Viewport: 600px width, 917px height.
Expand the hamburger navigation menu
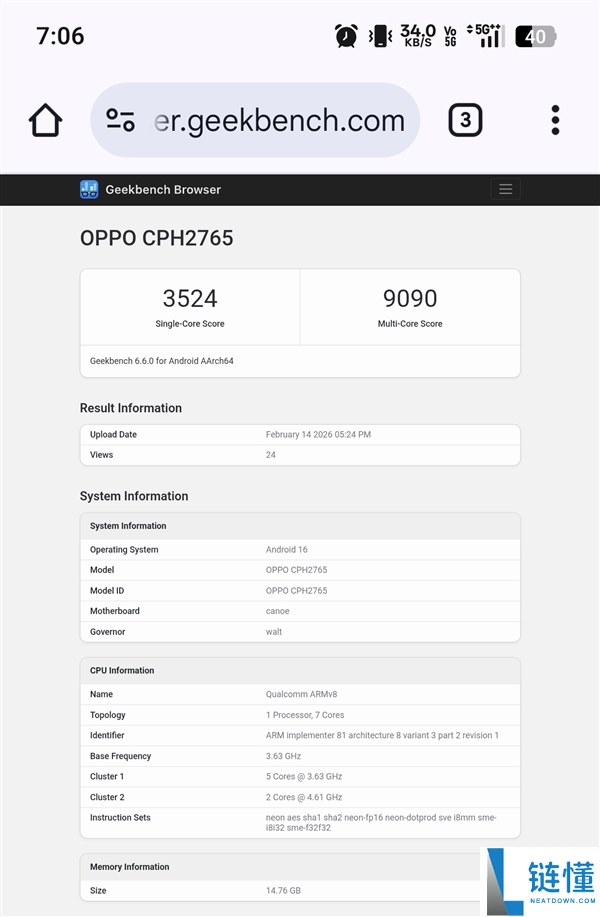pos(506,189)
